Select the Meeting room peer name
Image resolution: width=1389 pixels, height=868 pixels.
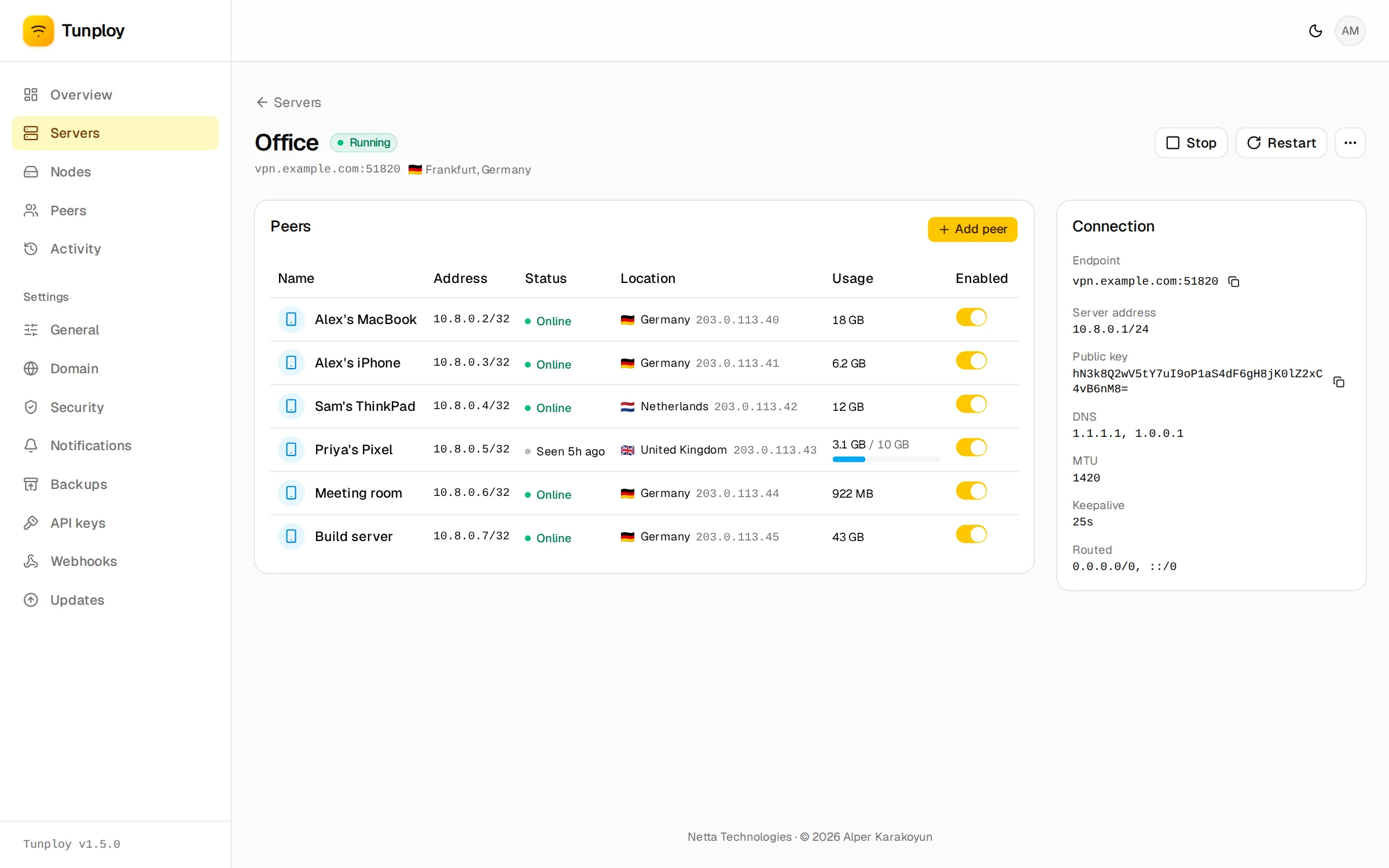coord(358,493)
